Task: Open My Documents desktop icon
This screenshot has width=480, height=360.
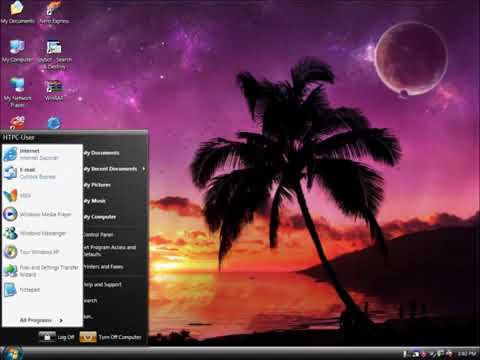Action: click(17, 13)
